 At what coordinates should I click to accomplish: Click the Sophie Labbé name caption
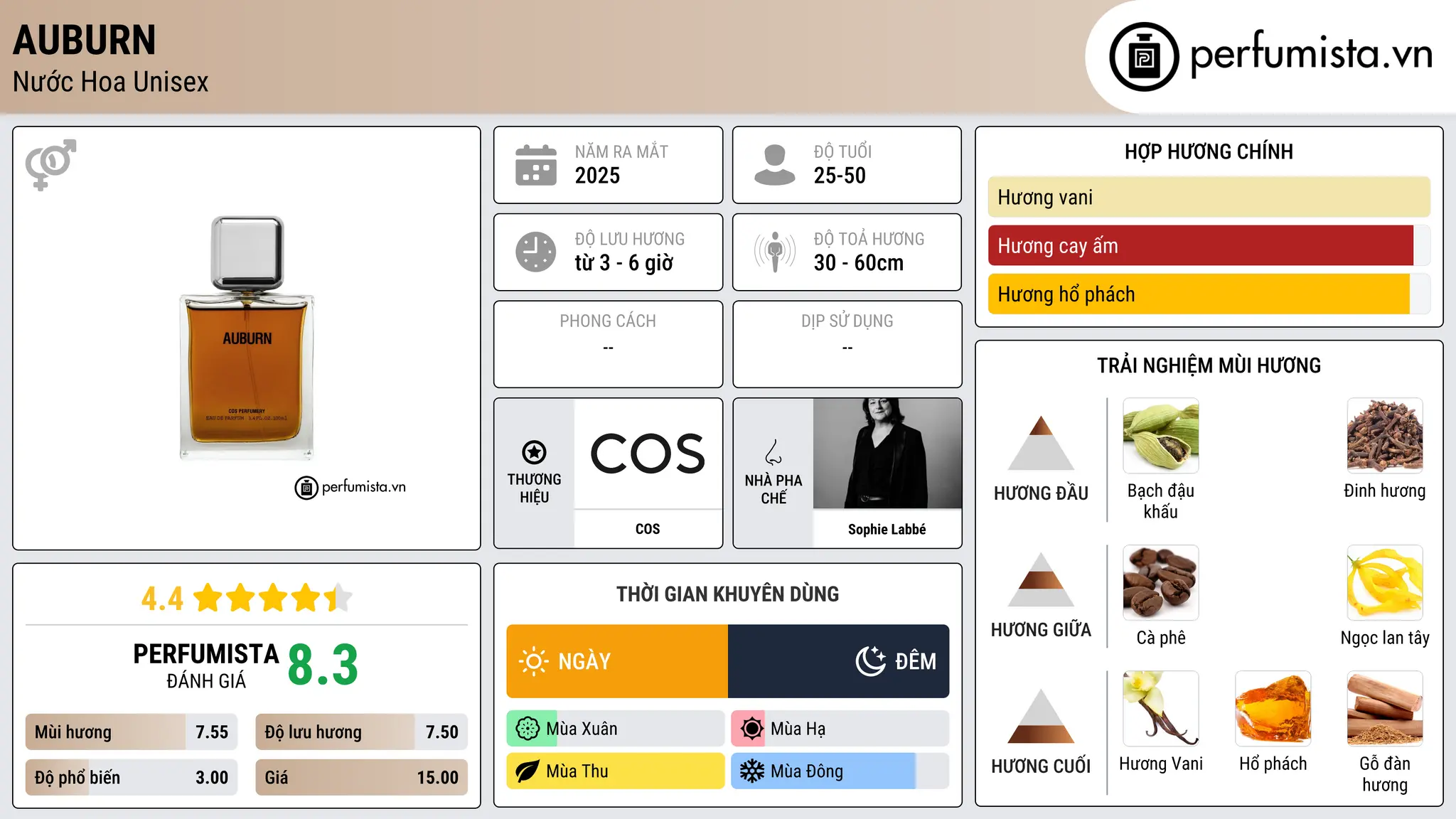[x=887, y=529]
